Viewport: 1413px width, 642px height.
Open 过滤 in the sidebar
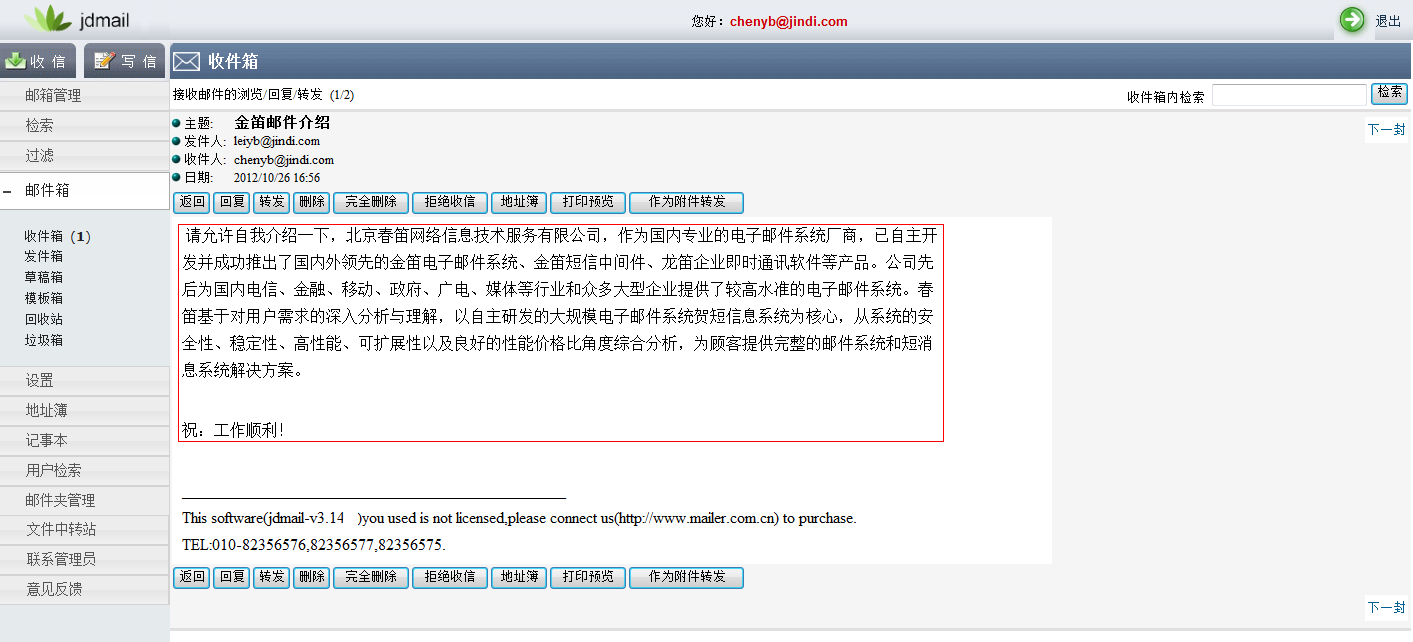click(x=84, y=156)
